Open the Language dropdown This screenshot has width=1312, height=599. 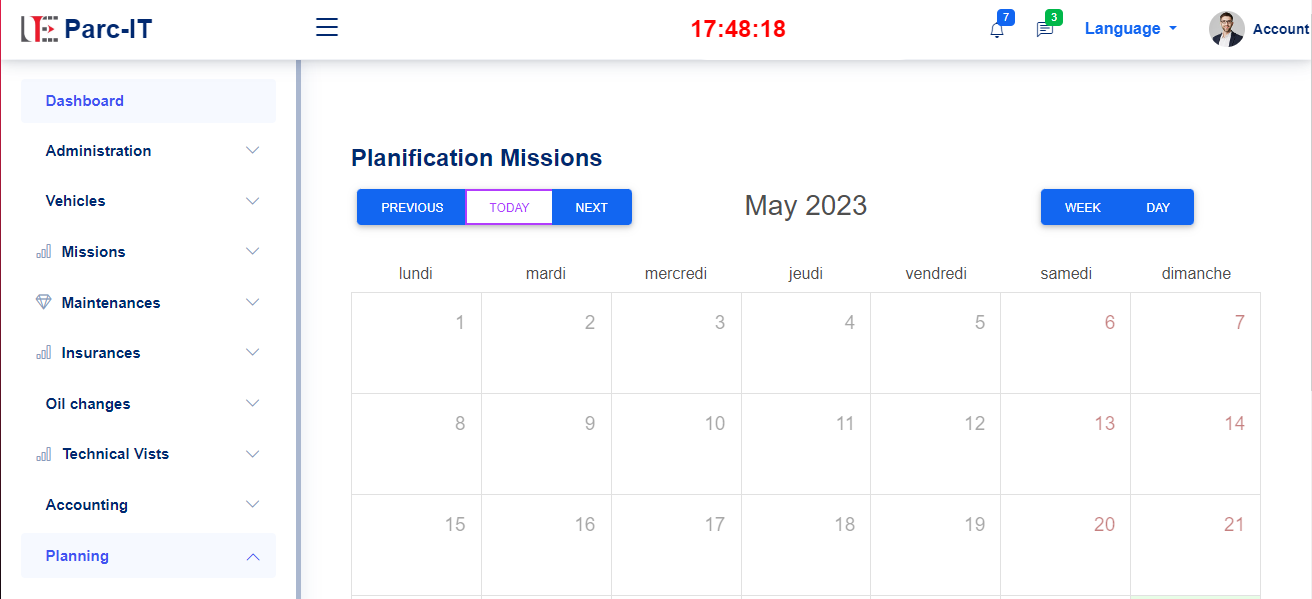[x=1130, y=29]
